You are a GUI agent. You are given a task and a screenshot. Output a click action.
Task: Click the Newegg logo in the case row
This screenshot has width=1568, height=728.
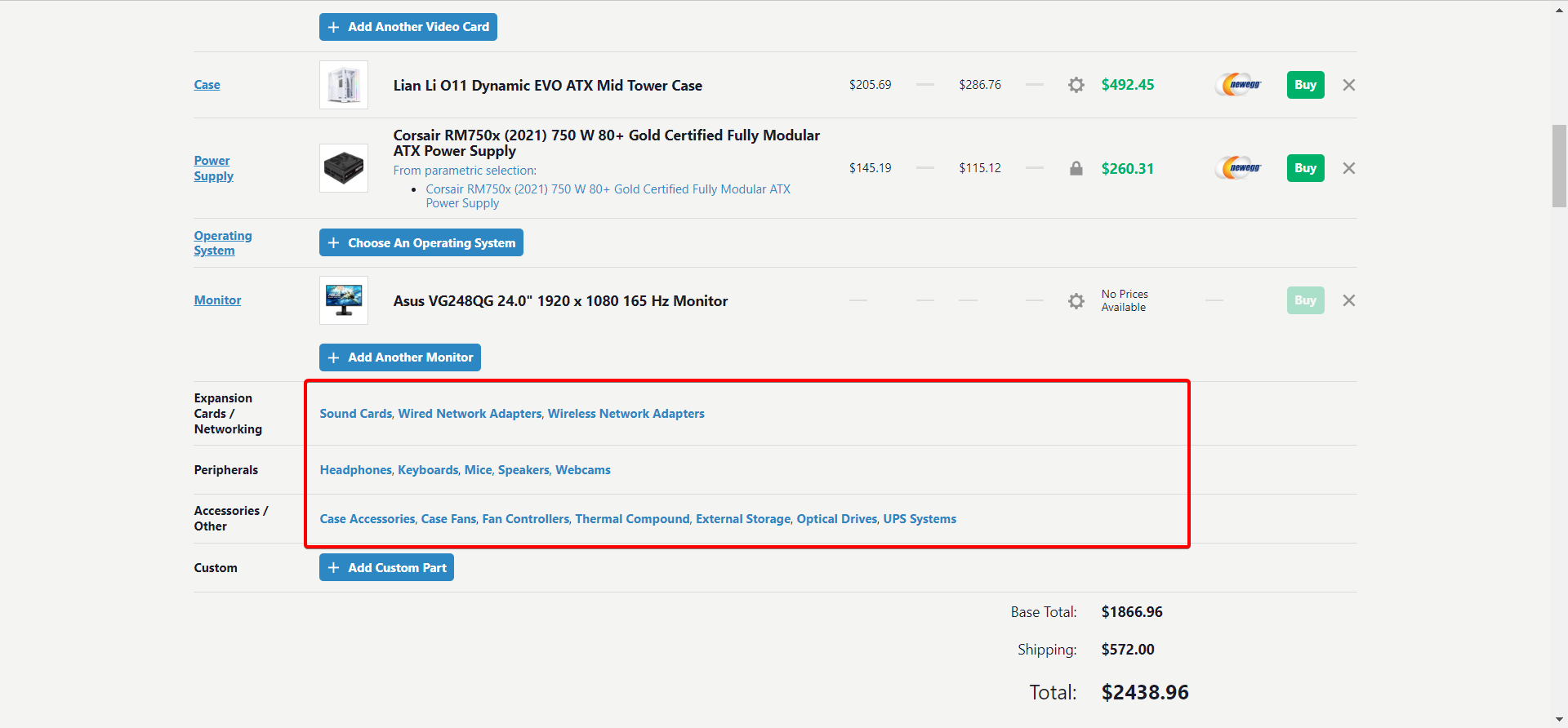click(x=1239, y=85)
